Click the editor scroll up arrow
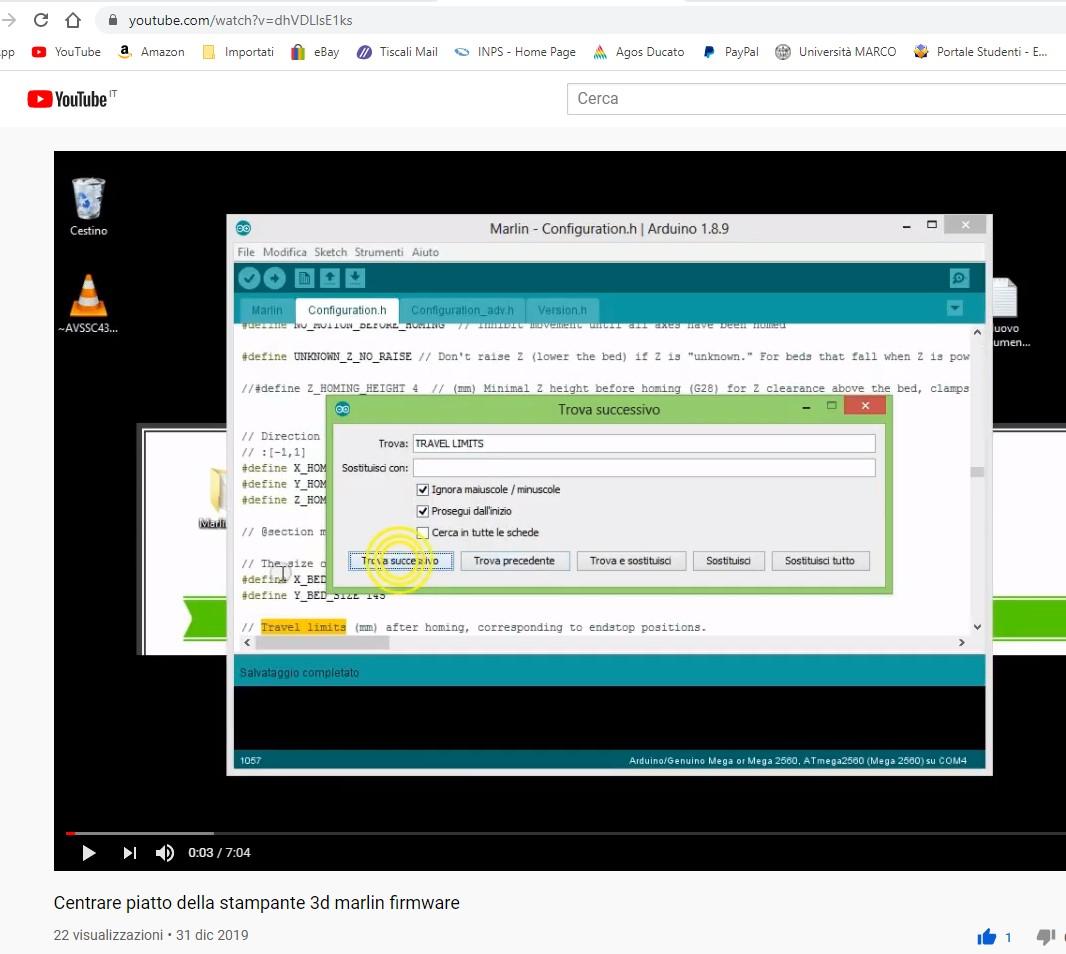 977,333
